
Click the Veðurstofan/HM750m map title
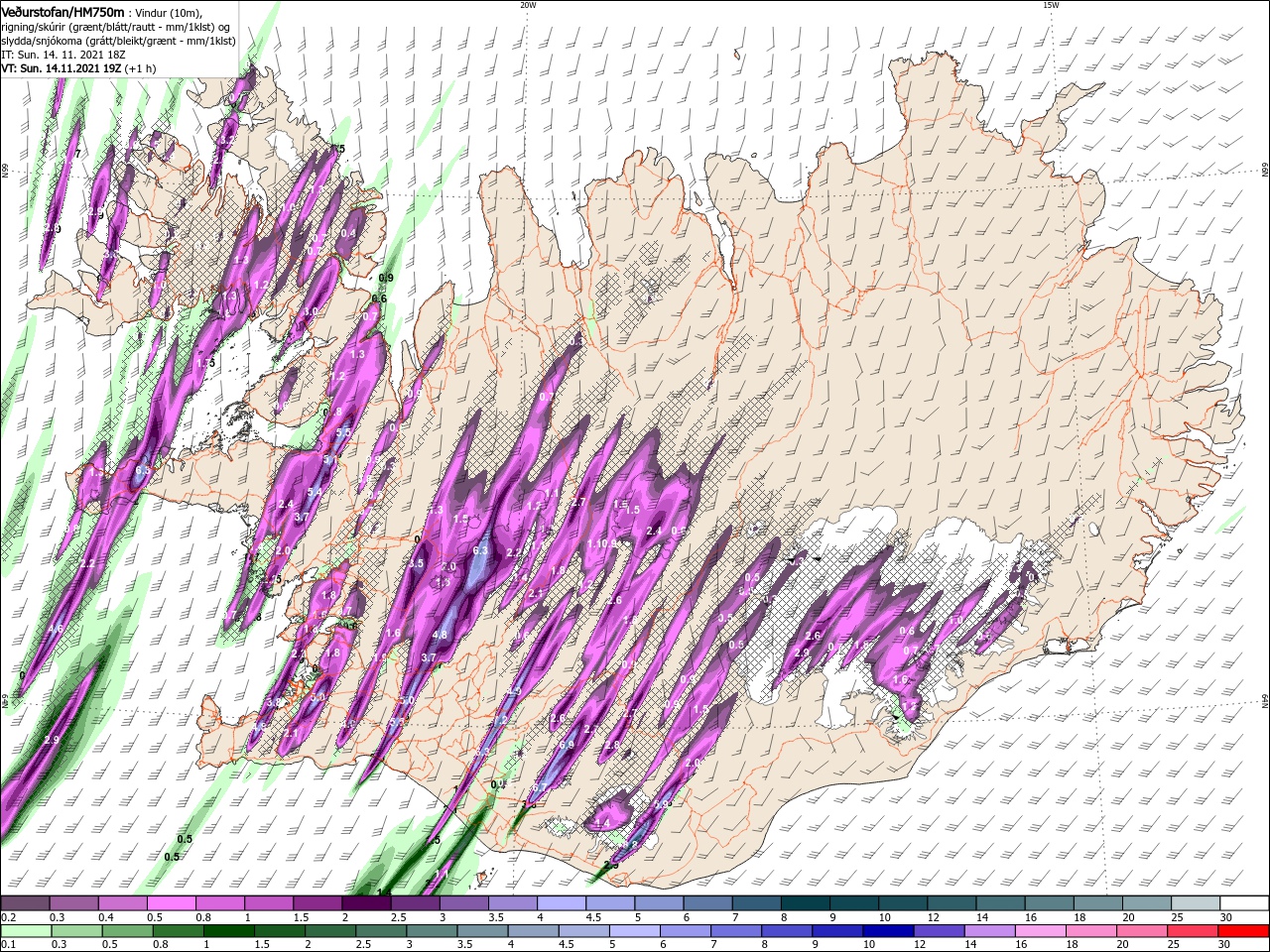point(63,11)
